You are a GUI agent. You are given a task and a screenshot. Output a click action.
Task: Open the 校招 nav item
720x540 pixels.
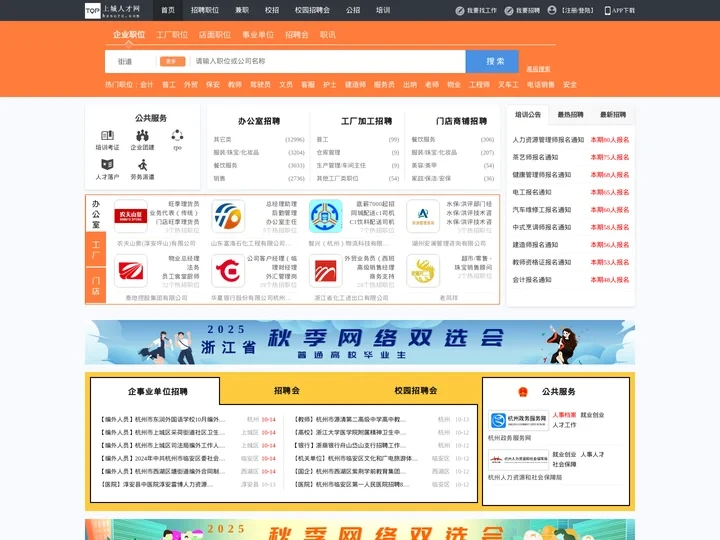[272, 10]
